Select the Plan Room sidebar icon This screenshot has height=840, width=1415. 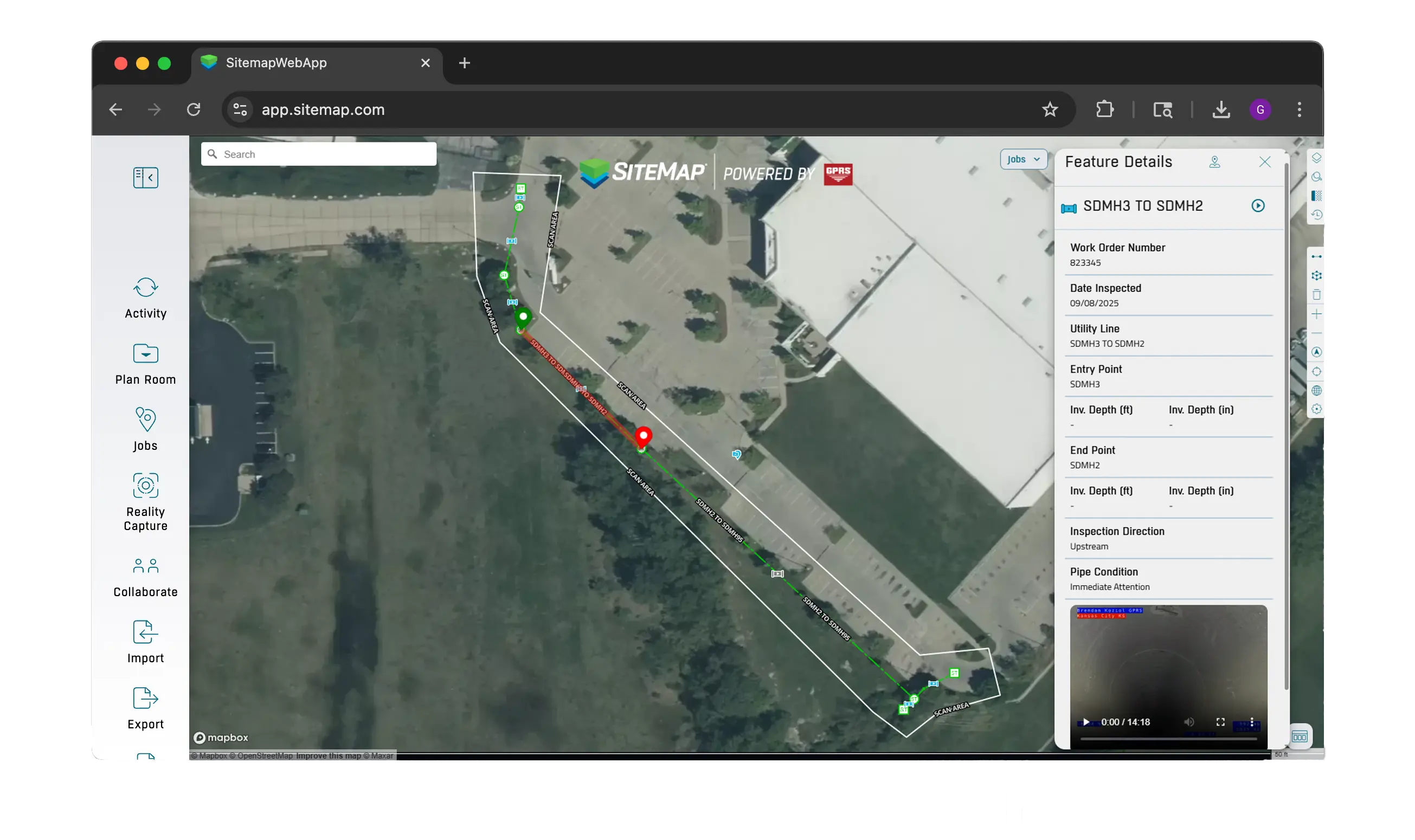[145, 364]
